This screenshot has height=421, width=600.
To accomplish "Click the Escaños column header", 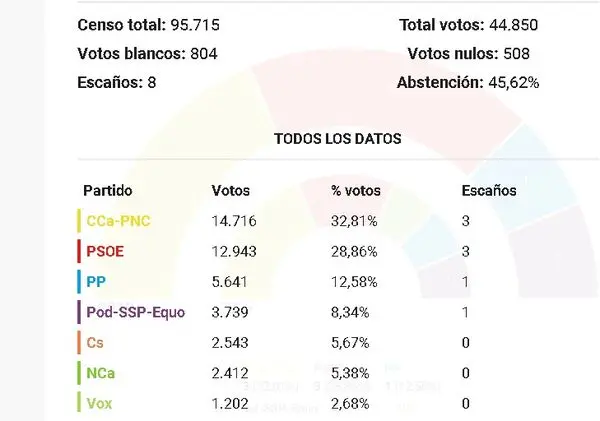I will point(489,191).
